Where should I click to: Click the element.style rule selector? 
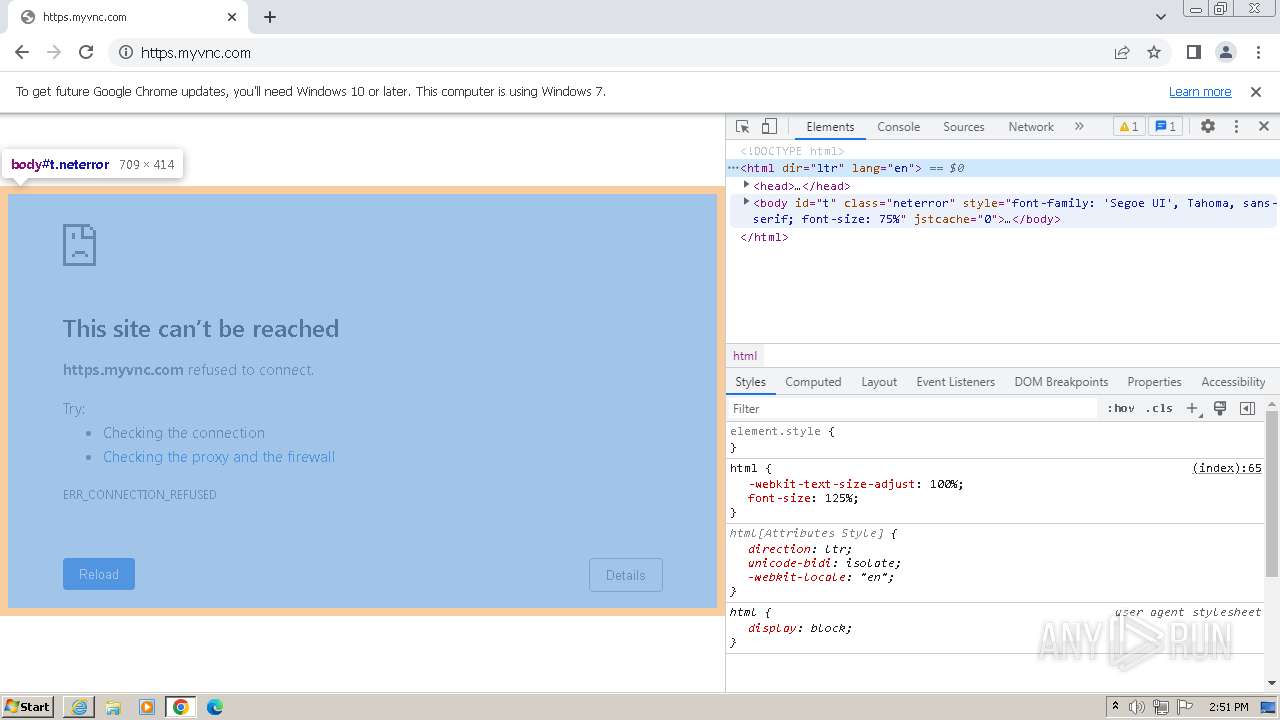(x=775, y=431)
